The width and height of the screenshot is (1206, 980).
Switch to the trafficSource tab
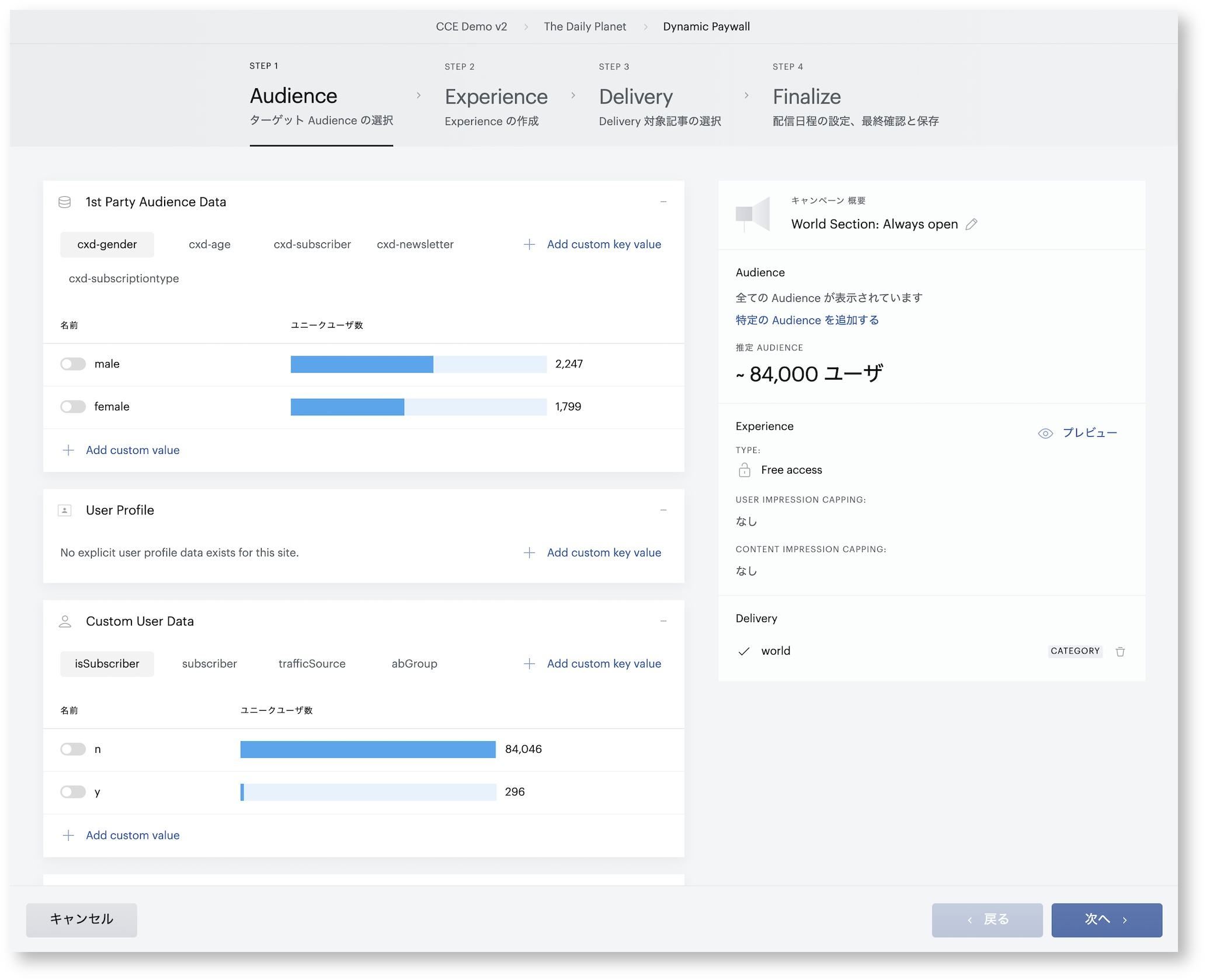pyautogui.click(x=312, y=664)
